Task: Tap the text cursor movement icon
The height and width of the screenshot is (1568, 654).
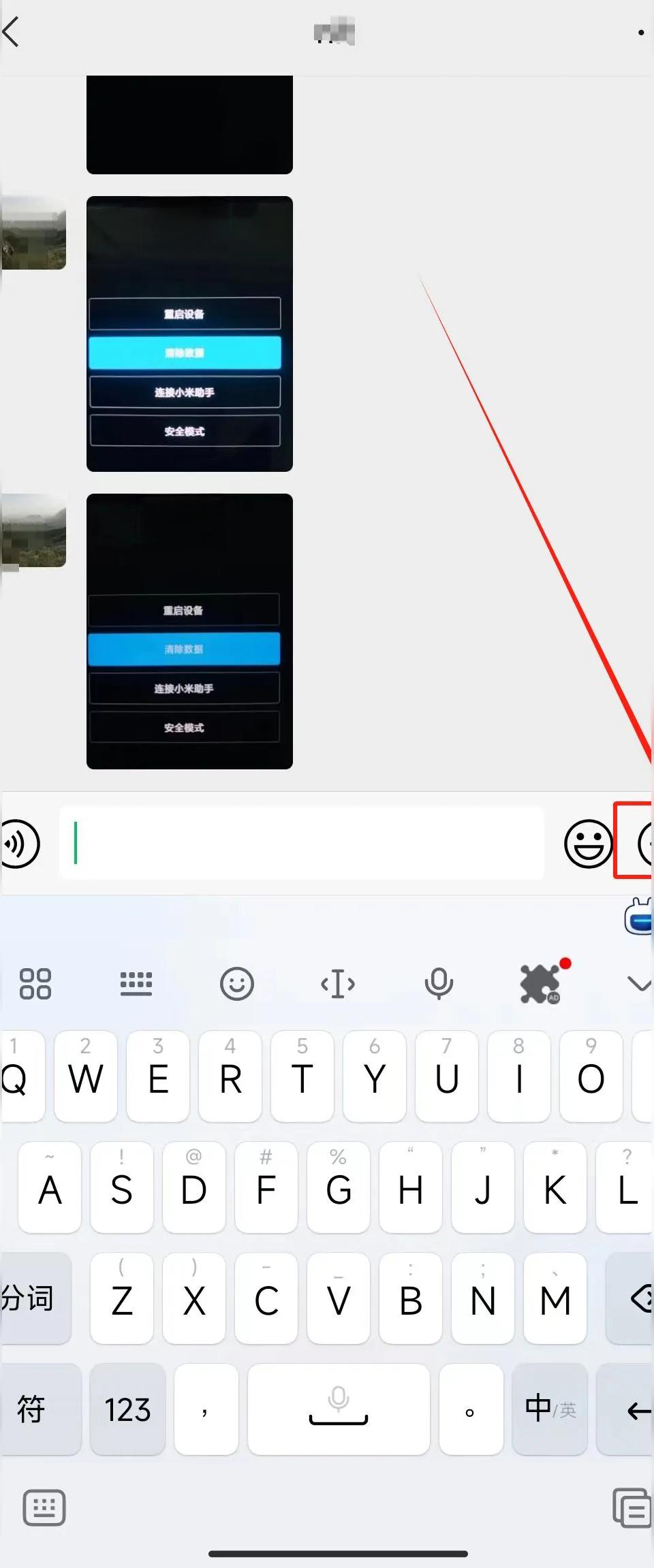Action: (x=338, y=985)
